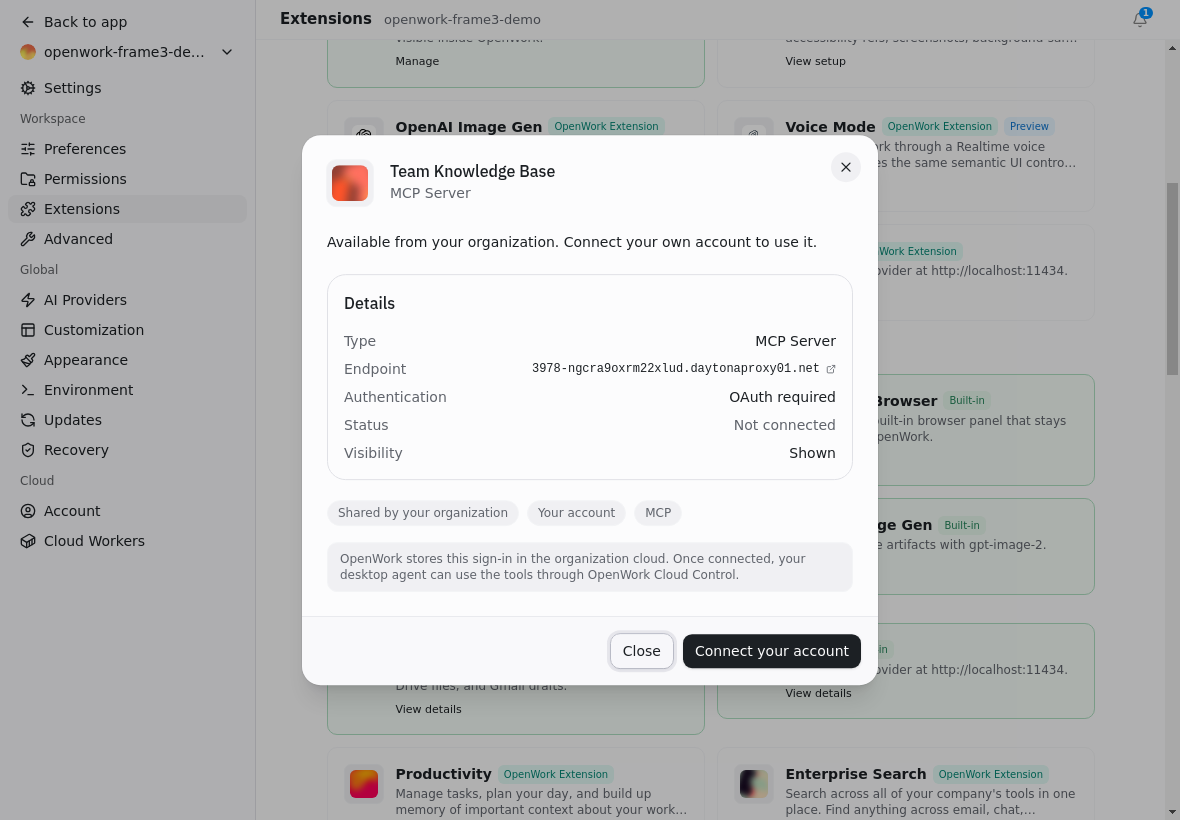Open the Updates section

pos(127,421)
